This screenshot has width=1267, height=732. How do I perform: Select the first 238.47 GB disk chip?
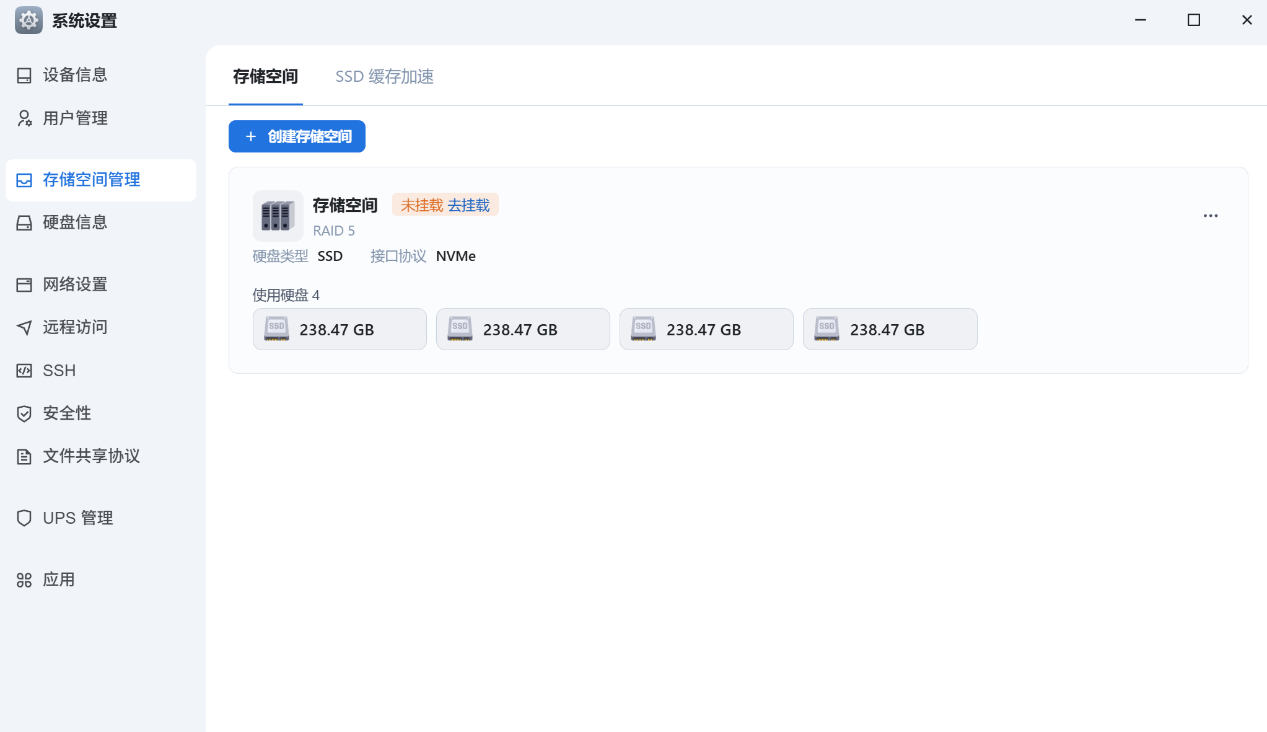pyautogui.click(x=340, y=329)
